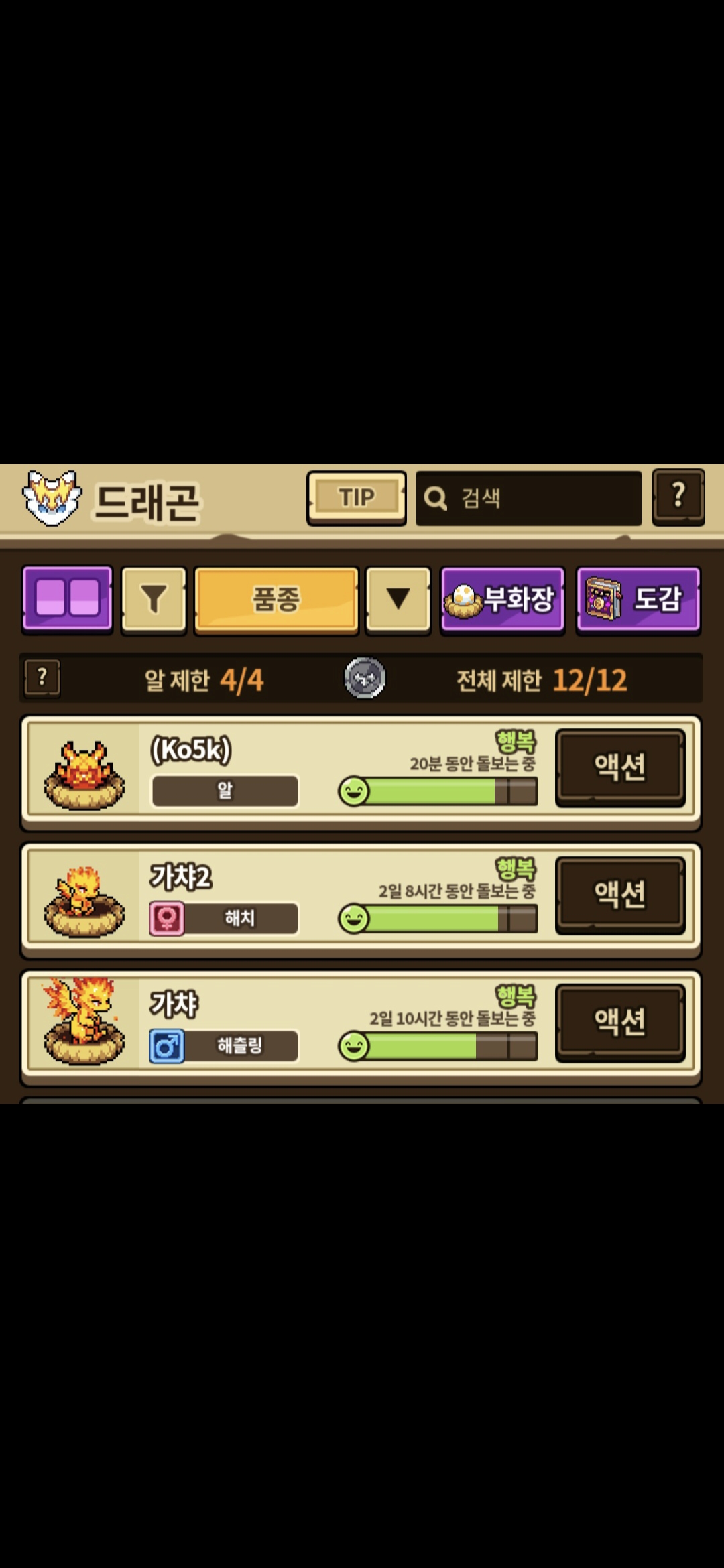Toggle the two-column grid view button
724x1568 pixels.
tap(67, 599)
